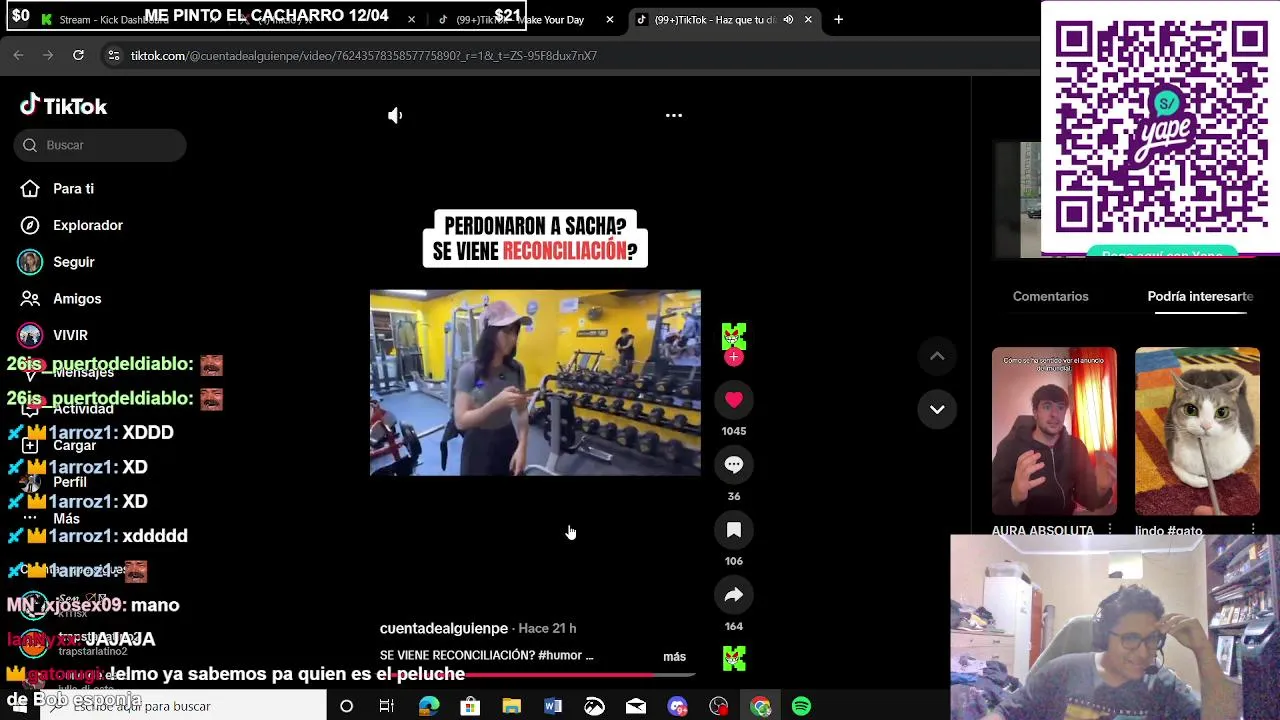The width and height of the screenshot is (1280, 720).
Task: Follow creator with the red plus badge
Action: point(734,357)
